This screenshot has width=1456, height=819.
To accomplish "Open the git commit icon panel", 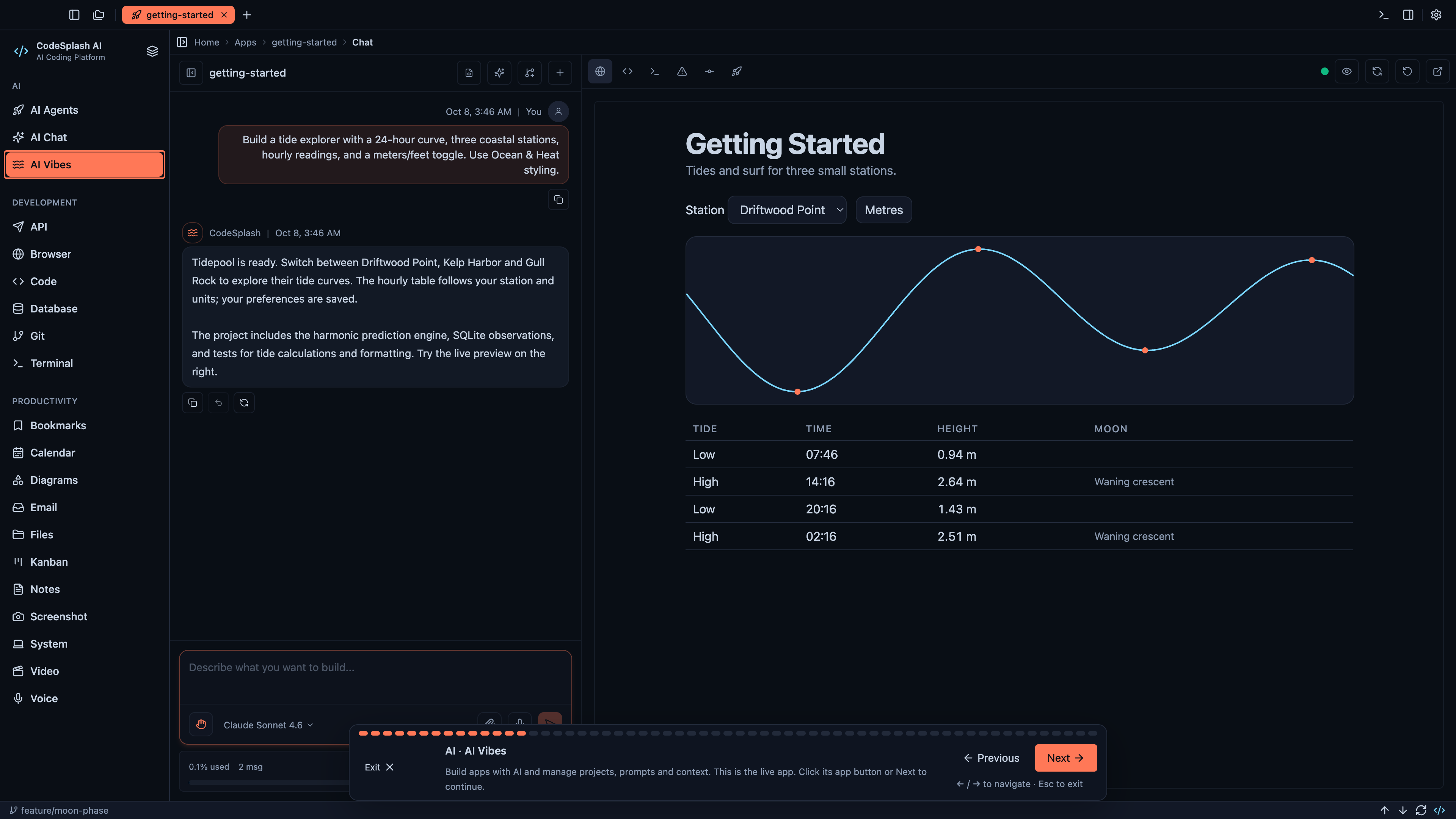I will (709, 71).
